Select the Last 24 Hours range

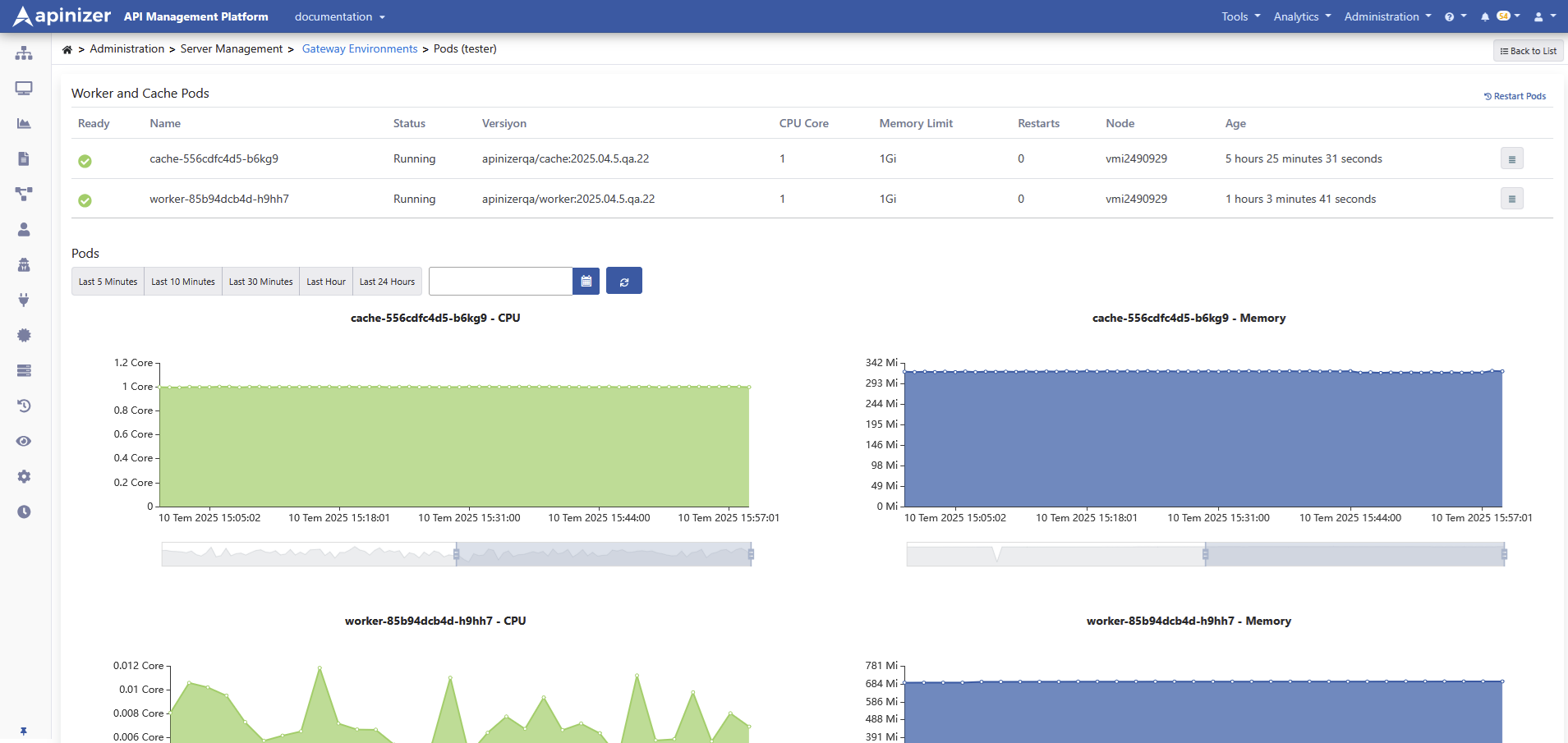(x=387, y=282)
